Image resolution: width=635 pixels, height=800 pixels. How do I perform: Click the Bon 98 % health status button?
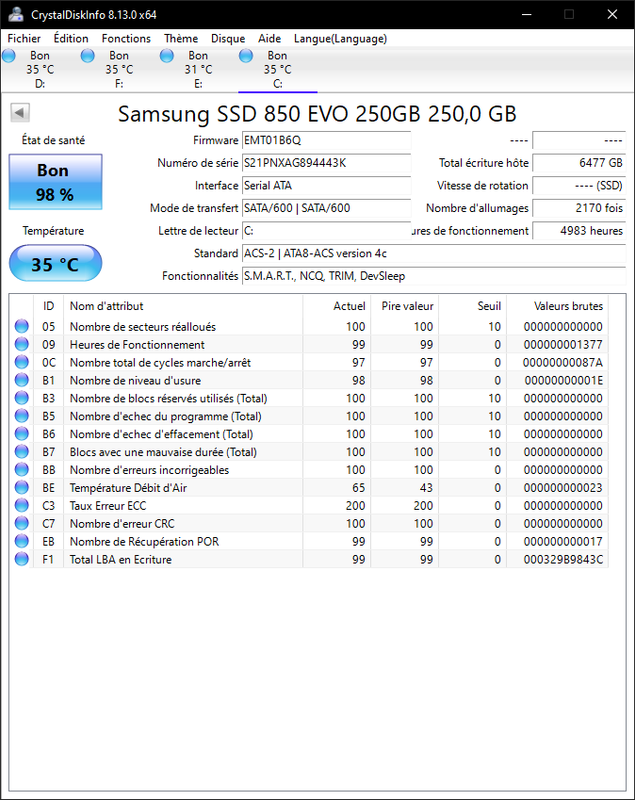pyautogui.click(x=55, y=182)
